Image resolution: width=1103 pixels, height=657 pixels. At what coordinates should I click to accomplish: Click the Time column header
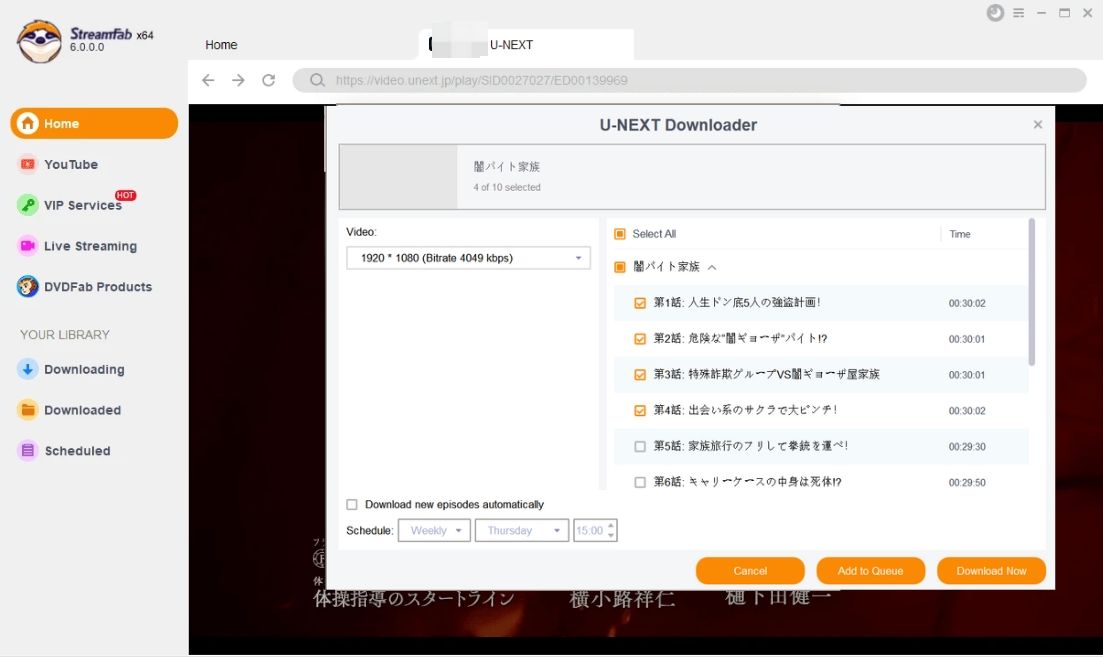959,234
